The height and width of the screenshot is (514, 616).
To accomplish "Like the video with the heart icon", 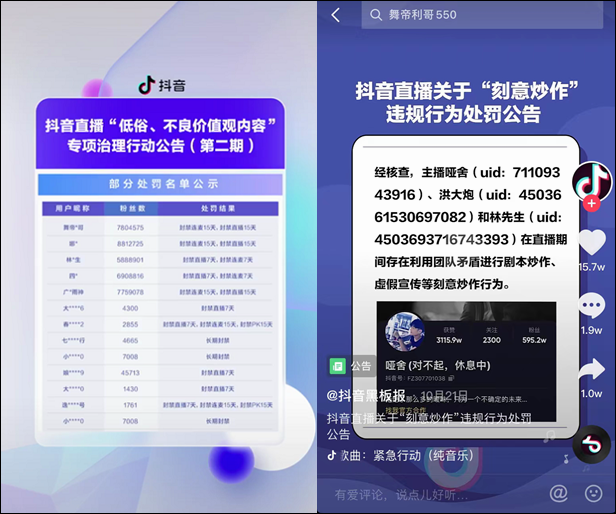I will [x=592, y=242].
